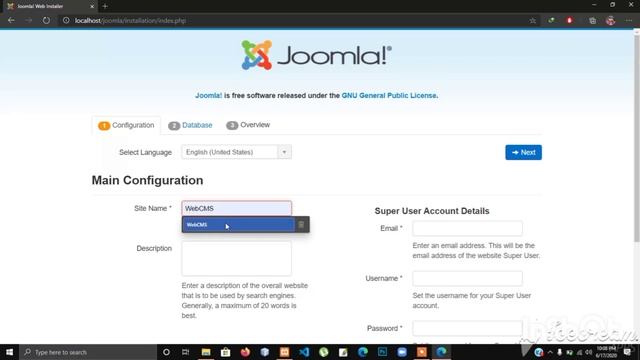Viewport: 640px width, 360px height.
Task: Open the browser profile avatar
Action: click(x=611, y=20)
